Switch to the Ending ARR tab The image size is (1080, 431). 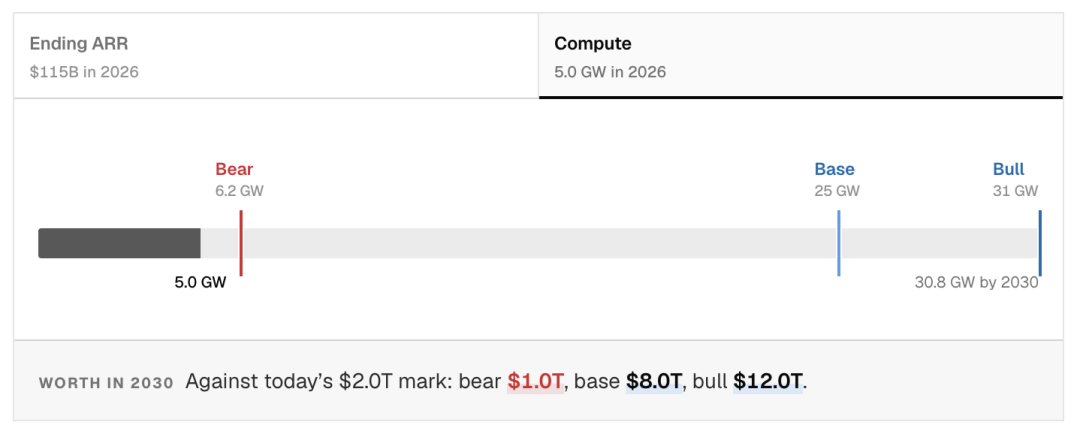coord(276,56)
